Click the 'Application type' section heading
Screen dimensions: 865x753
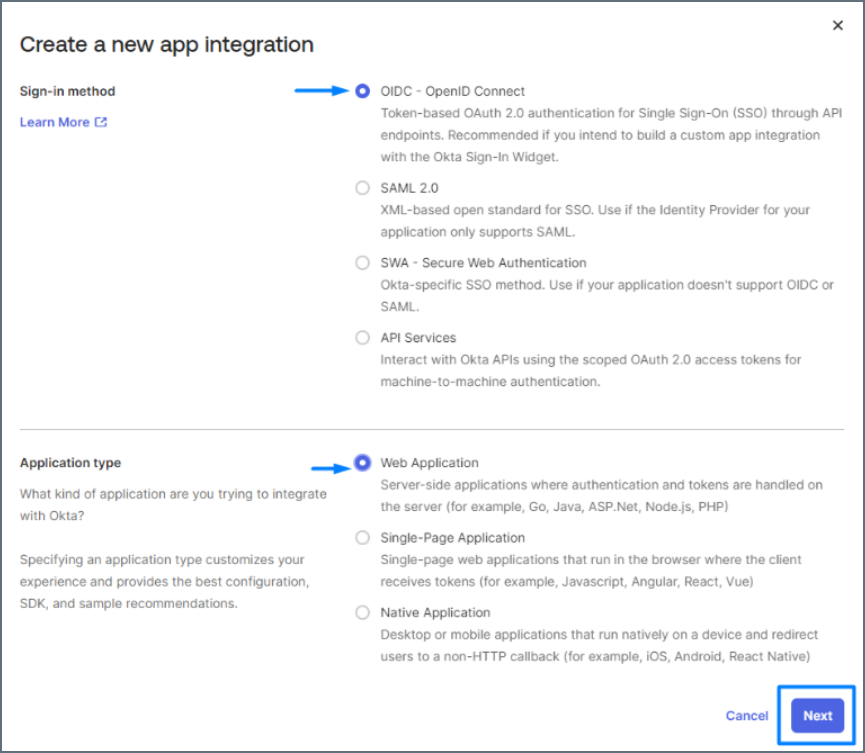point(70,463)
